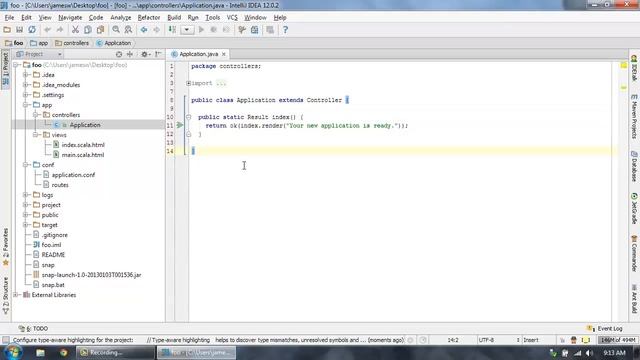Screen dimensions: 640x360
Task: Open the TODO tool window
Action: (33, 329)
